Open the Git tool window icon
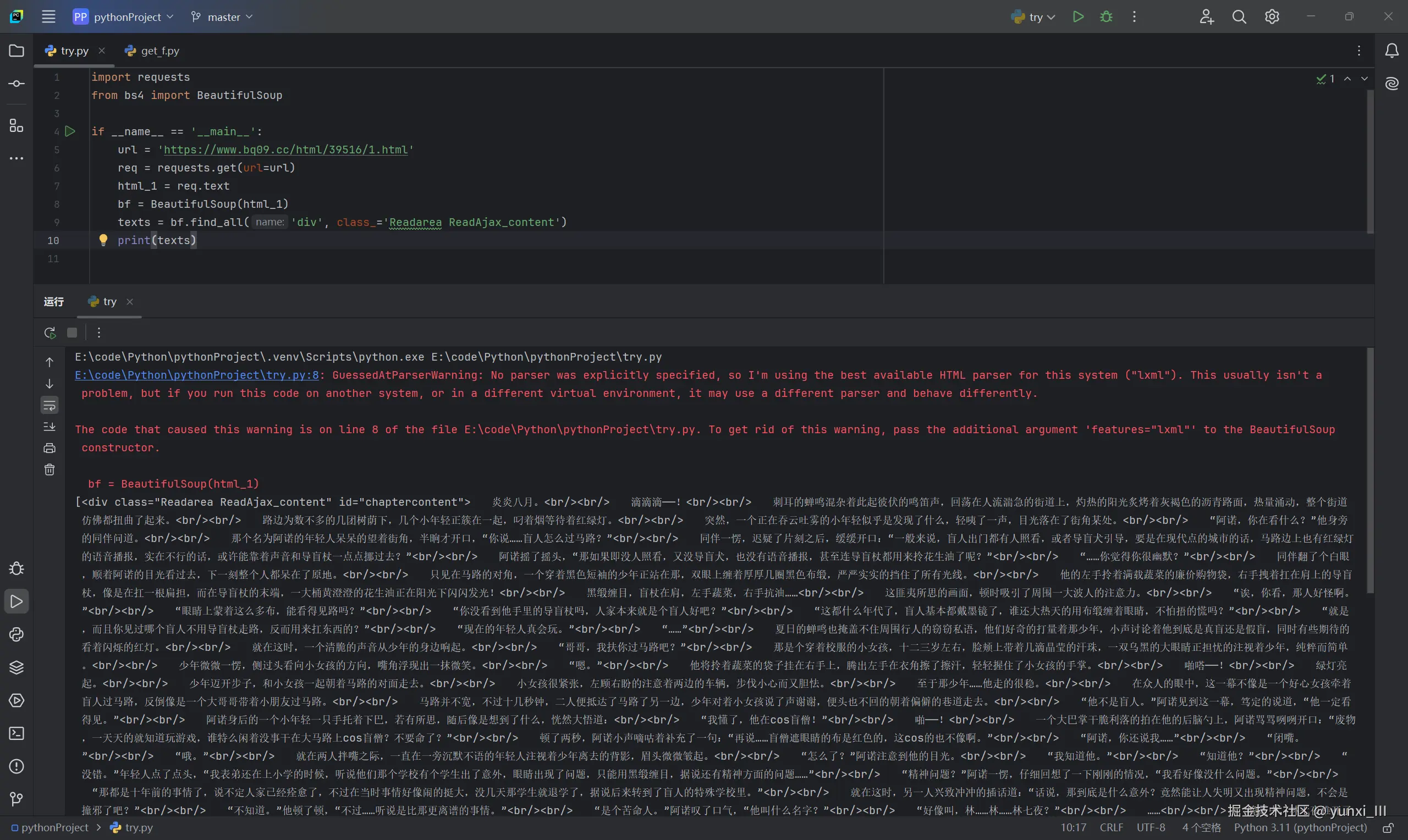This screenshot has height=840, width=1408. pos(16,799)
